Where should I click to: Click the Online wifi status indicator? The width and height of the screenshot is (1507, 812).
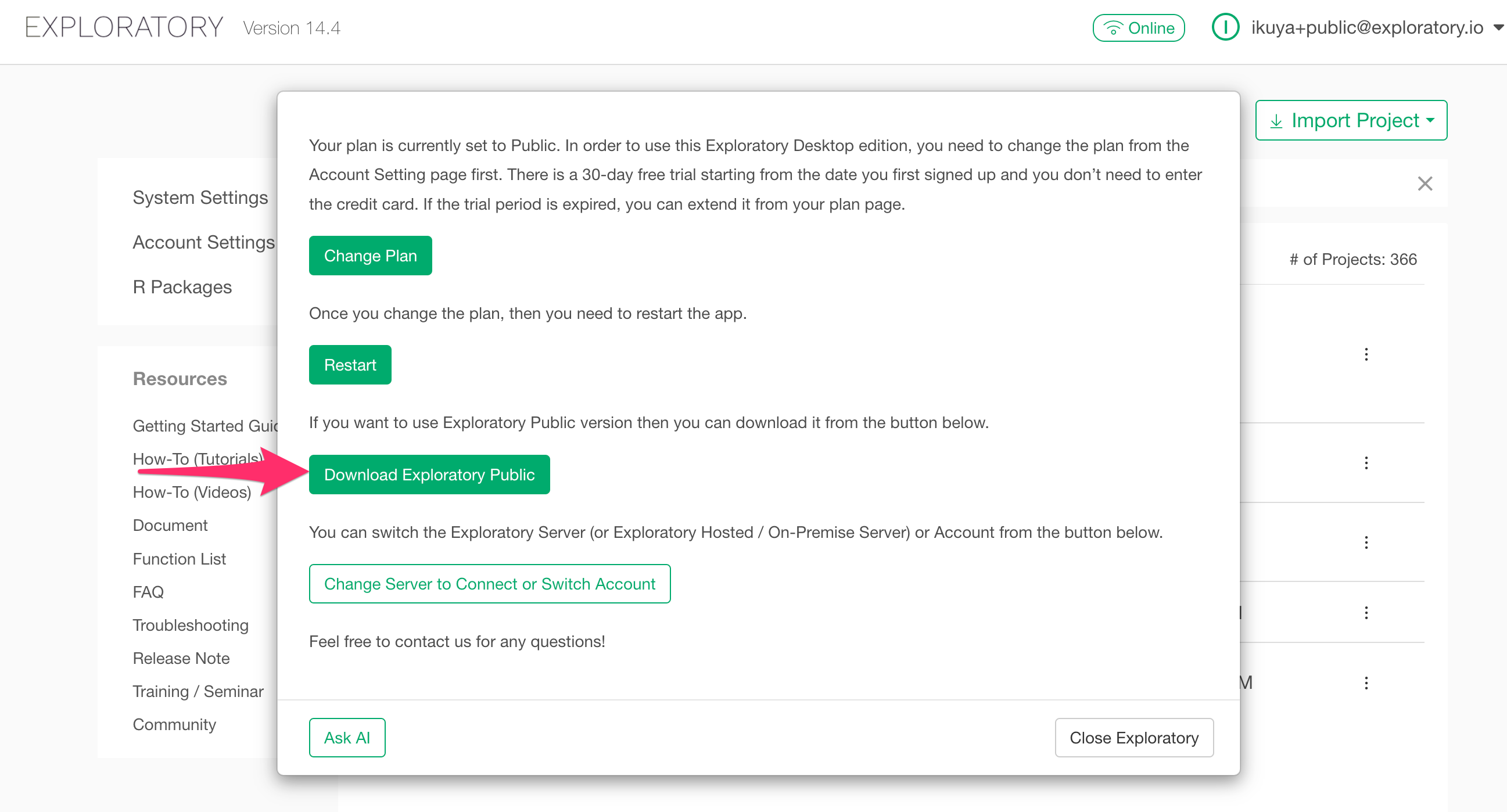[x=1138, y=28]
